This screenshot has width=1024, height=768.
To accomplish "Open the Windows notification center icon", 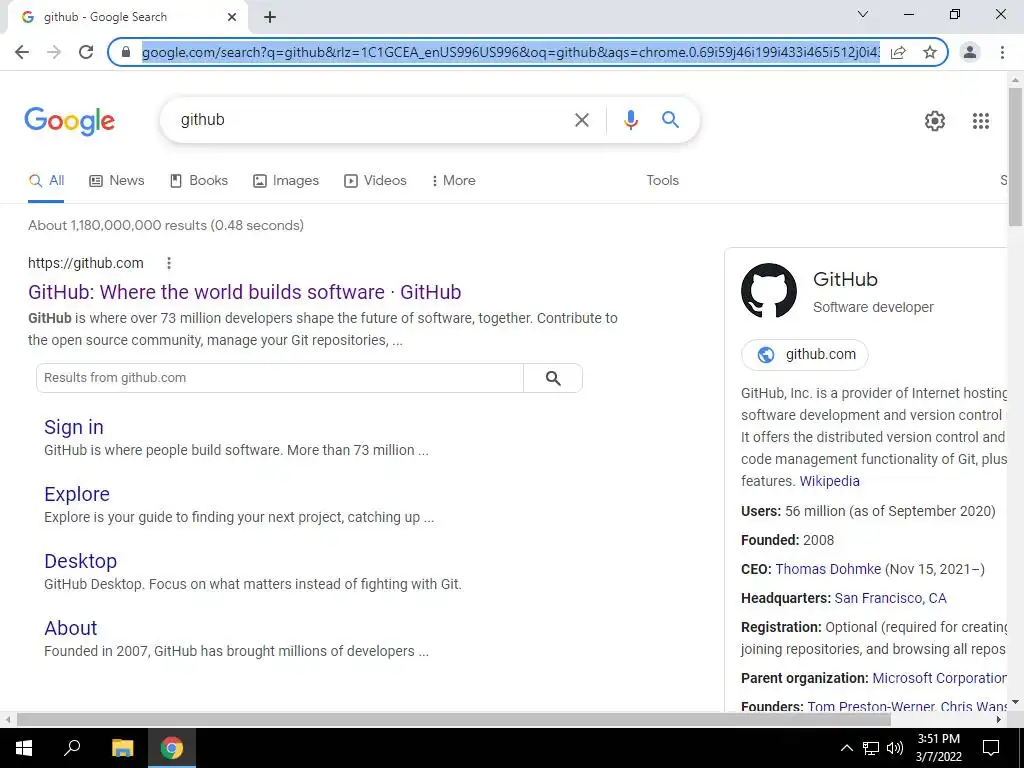I will (x=991, y=748).
